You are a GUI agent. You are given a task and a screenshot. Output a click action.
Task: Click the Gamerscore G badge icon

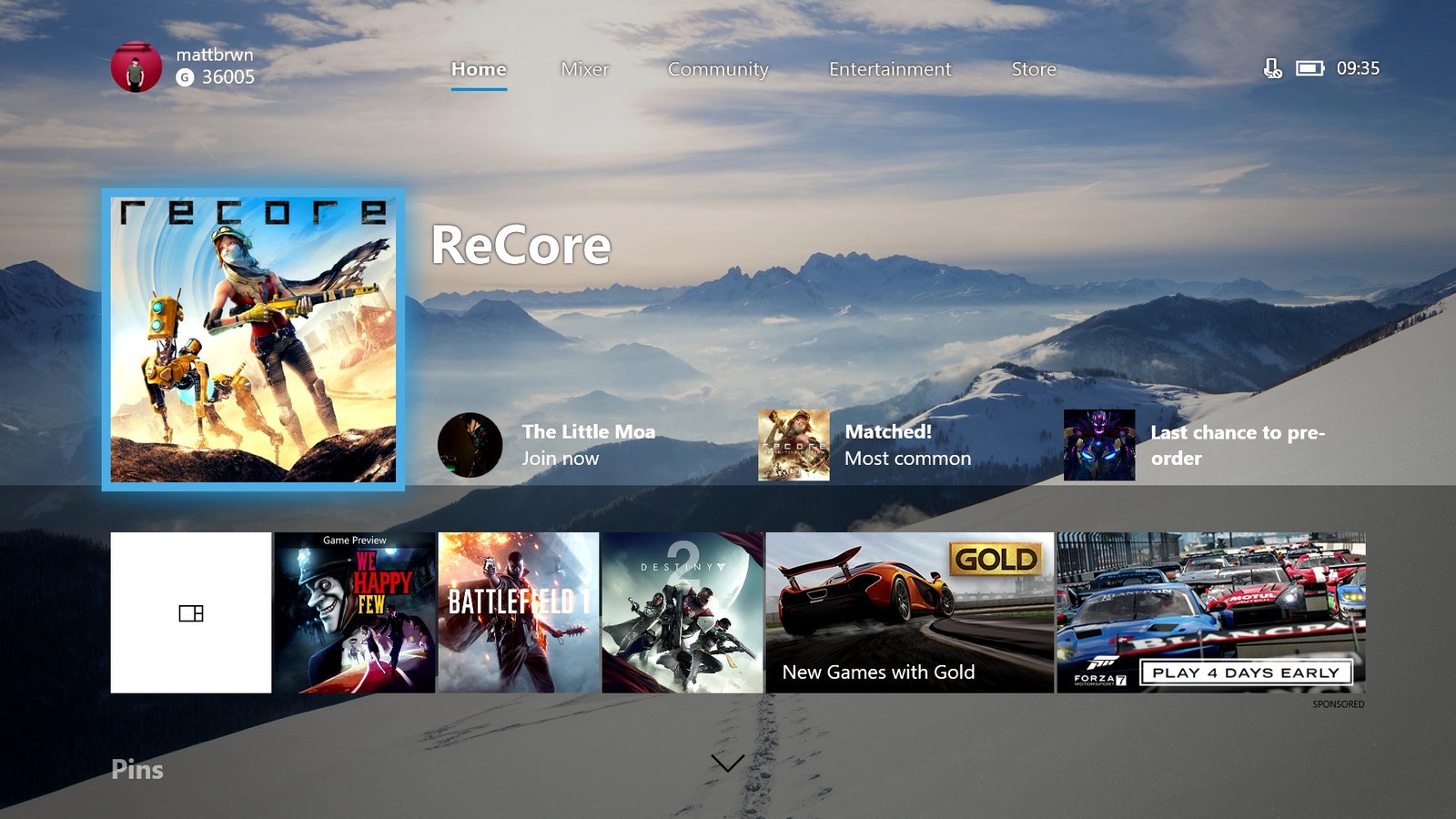pyautogui.click(x=185, y=77)
